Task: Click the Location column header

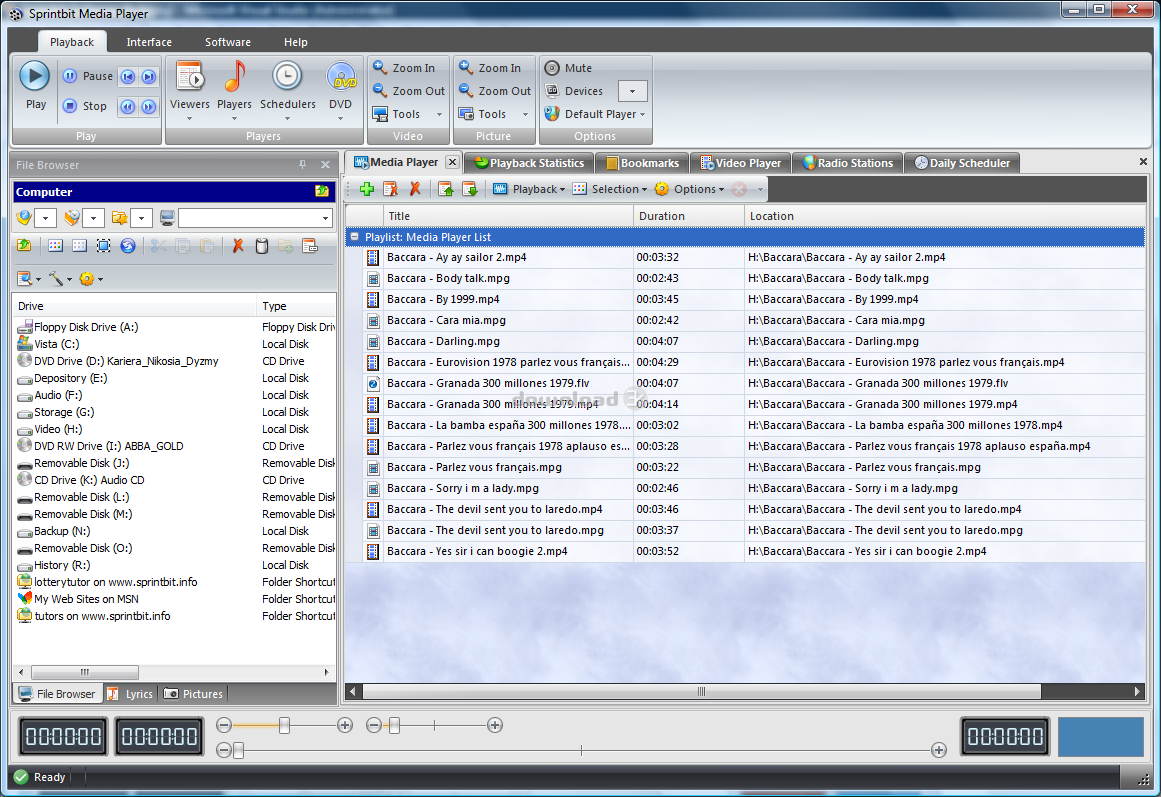Action: [945, 216]
